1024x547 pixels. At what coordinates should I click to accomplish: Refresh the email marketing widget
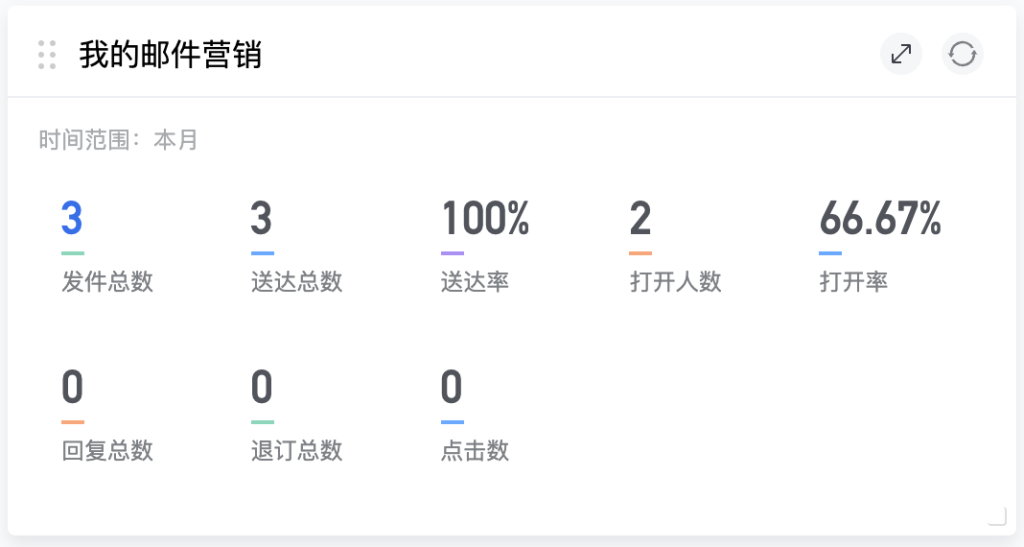(x=962, y=54)
